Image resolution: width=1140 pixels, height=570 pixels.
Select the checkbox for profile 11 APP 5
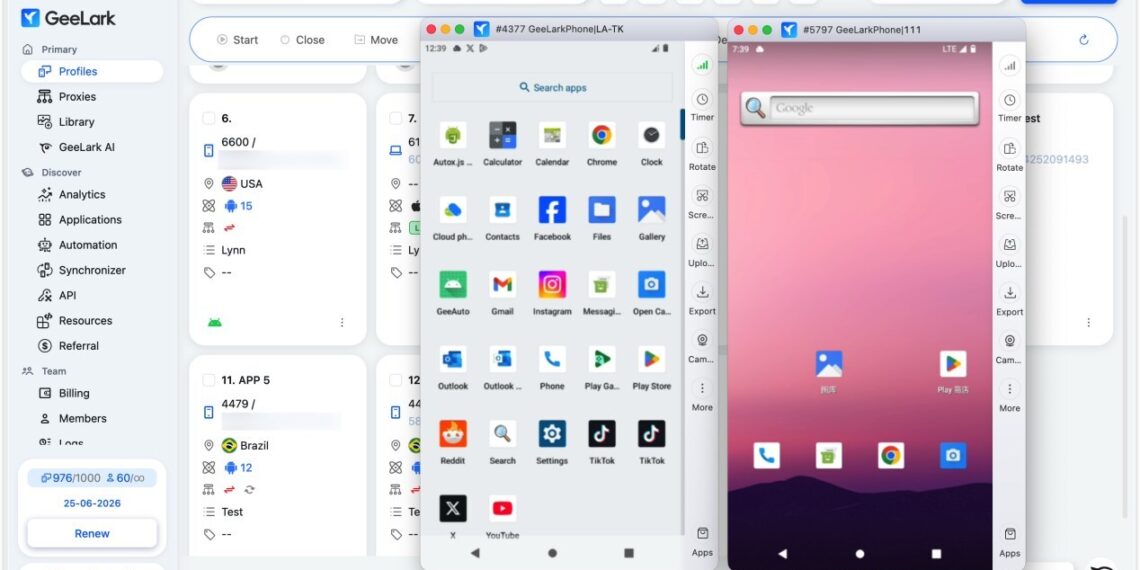coord(208,380)
